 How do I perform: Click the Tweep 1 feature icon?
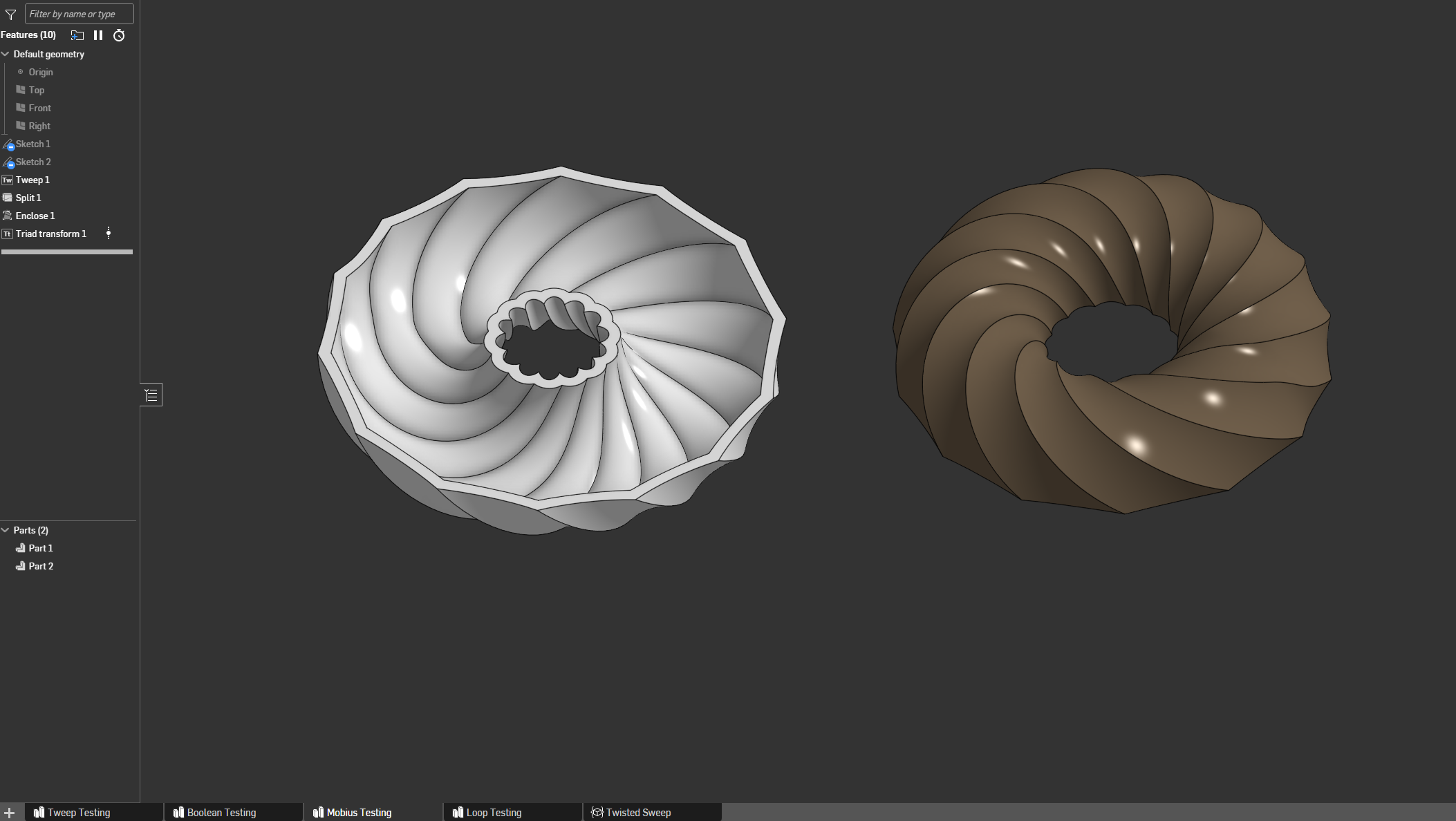(8, 180)
